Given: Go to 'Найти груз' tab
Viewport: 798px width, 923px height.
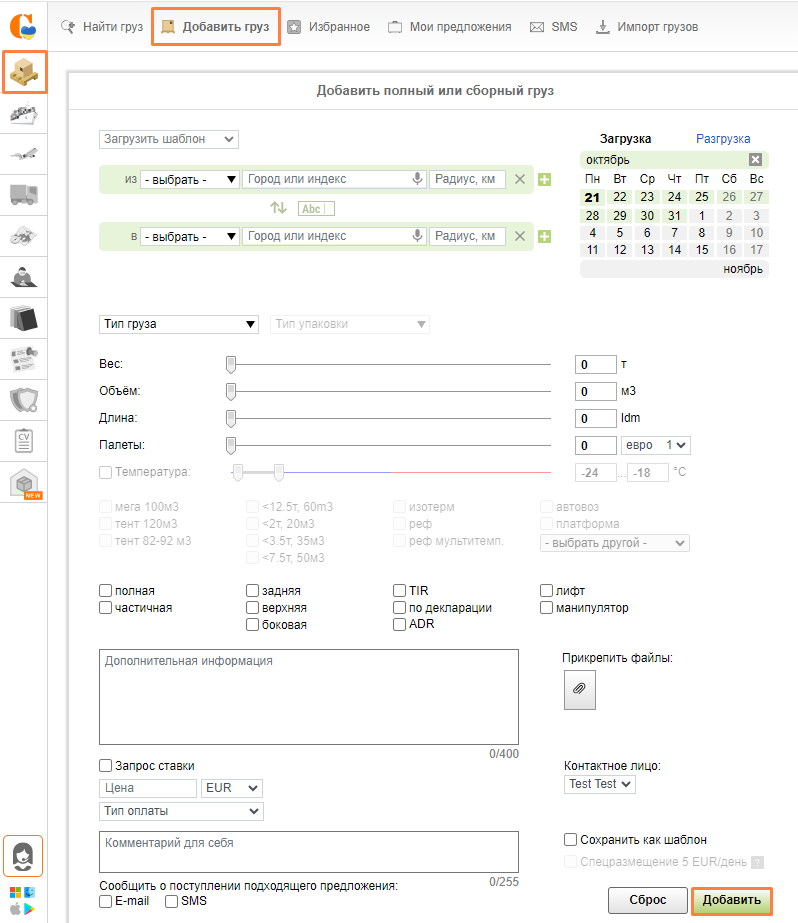Looking at the screenshot, I should 103,27.
